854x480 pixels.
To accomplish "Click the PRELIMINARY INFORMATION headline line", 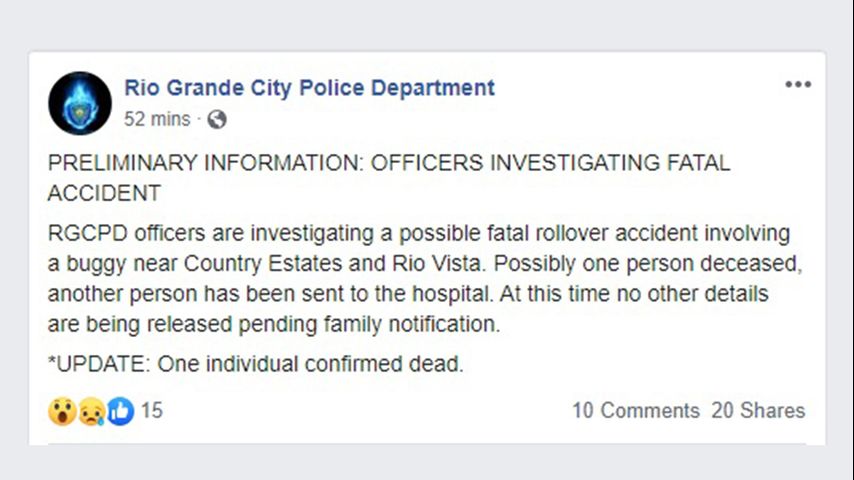I will [x=388, y=164].
